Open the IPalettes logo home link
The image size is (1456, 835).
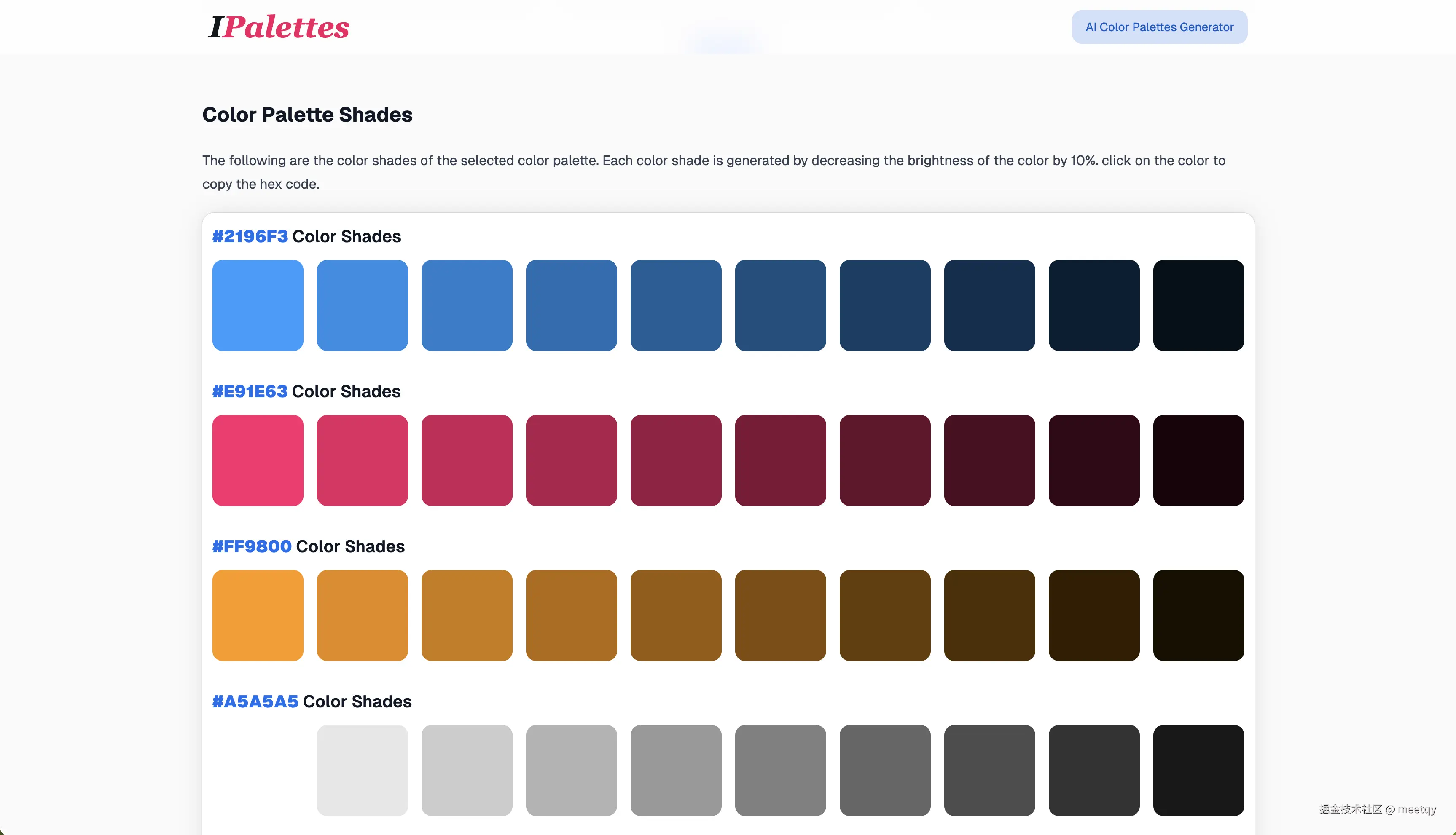coord(279,27)
